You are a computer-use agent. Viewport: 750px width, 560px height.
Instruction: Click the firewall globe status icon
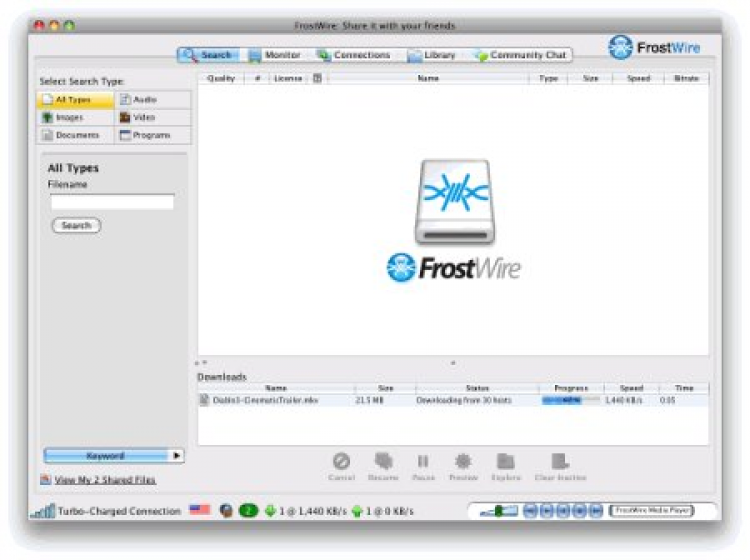click(x=226, y=511)
